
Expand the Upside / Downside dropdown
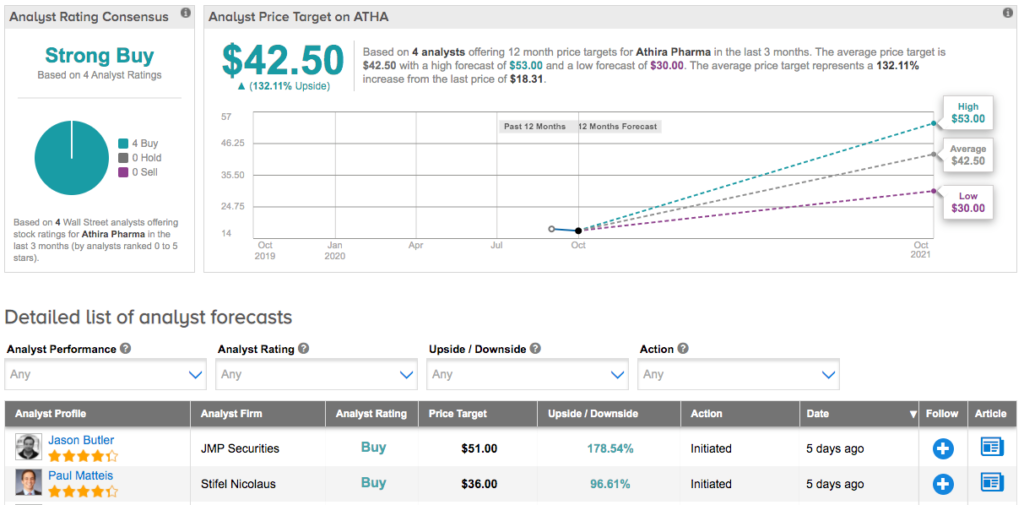pos(527,375)
